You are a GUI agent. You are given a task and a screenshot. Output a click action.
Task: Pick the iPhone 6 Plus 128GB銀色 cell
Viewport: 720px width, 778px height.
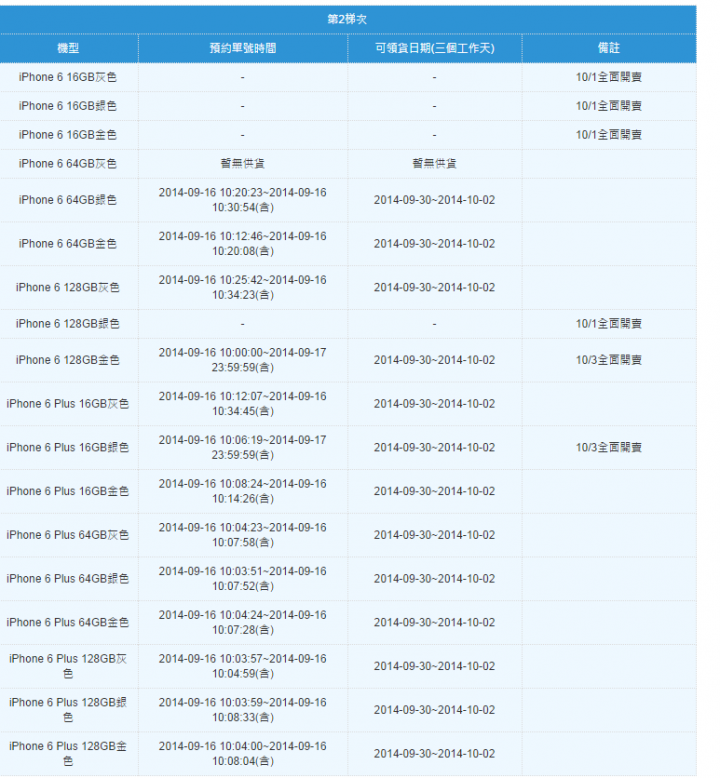68,710
